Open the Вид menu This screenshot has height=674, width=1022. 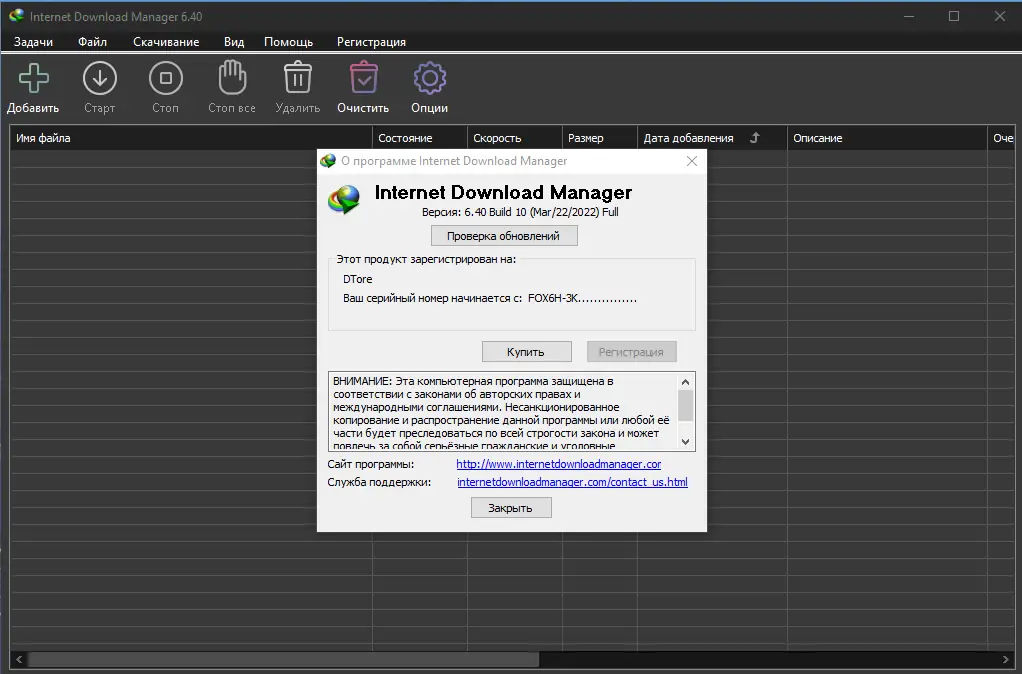pyautogui.click(x=234, y=42)
